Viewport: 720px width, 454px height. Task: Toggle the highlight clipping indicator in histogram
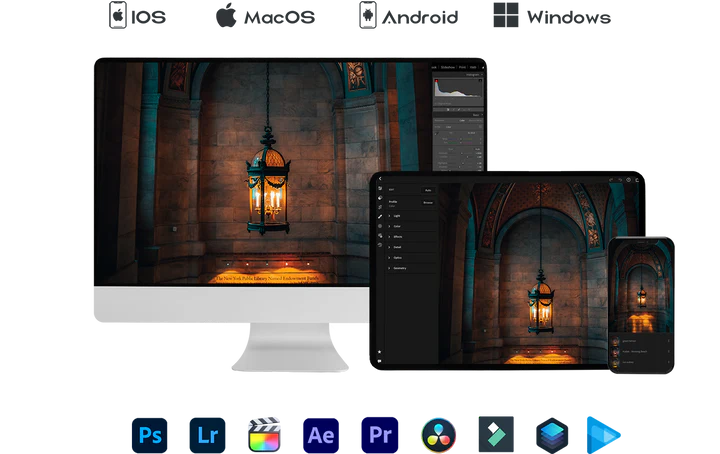(480, 80)
